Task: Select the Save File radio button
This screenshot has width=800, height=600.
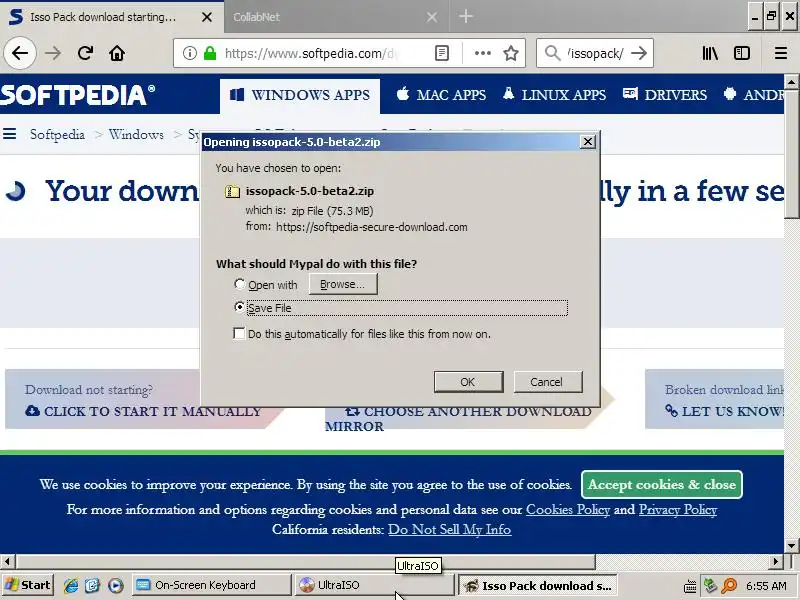Action: [239, 307]
